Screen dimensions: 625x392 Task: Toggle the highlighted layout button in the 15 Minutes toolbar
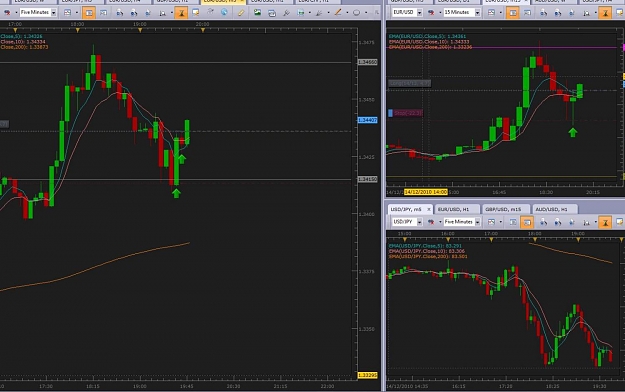[x=513, y=13]
